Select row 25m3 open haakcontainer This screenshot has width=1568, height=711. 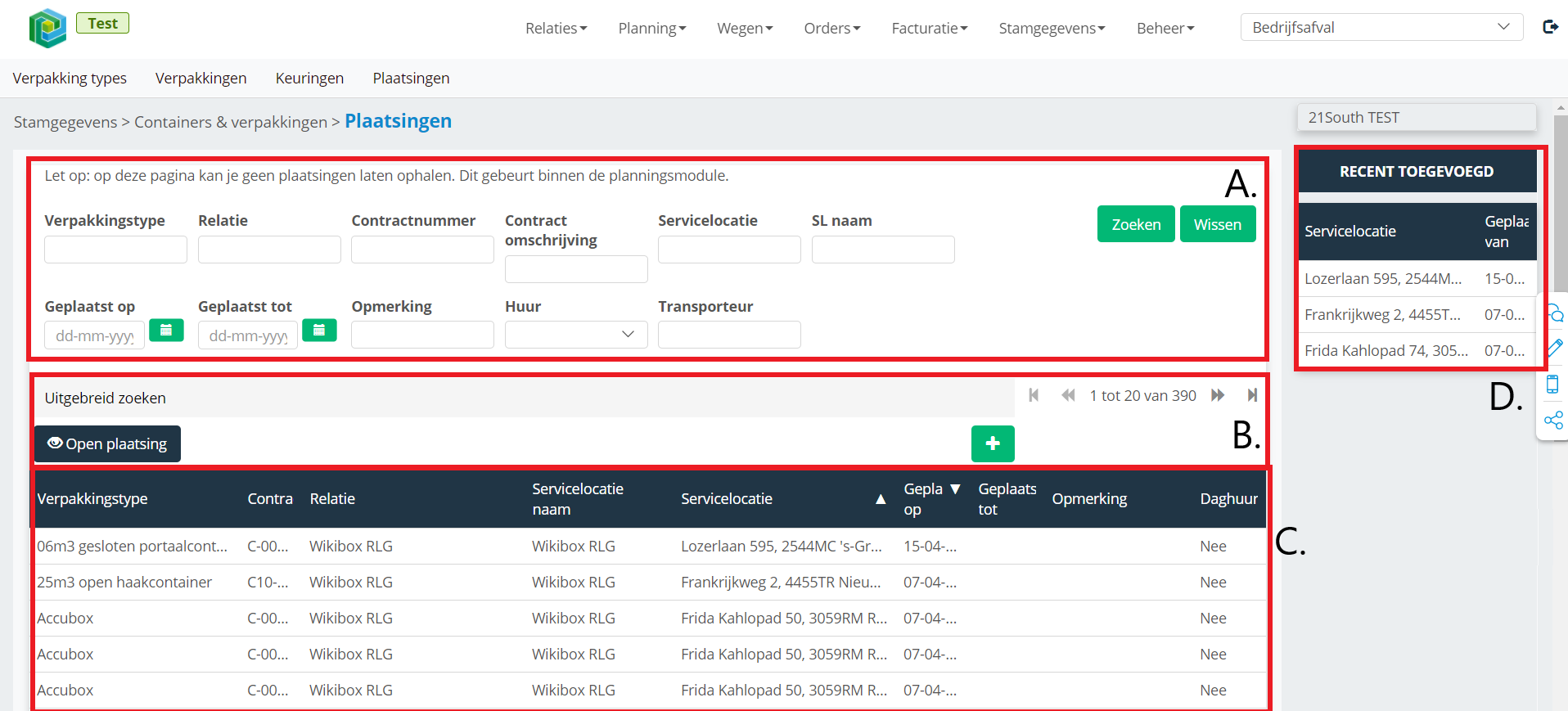650,582
